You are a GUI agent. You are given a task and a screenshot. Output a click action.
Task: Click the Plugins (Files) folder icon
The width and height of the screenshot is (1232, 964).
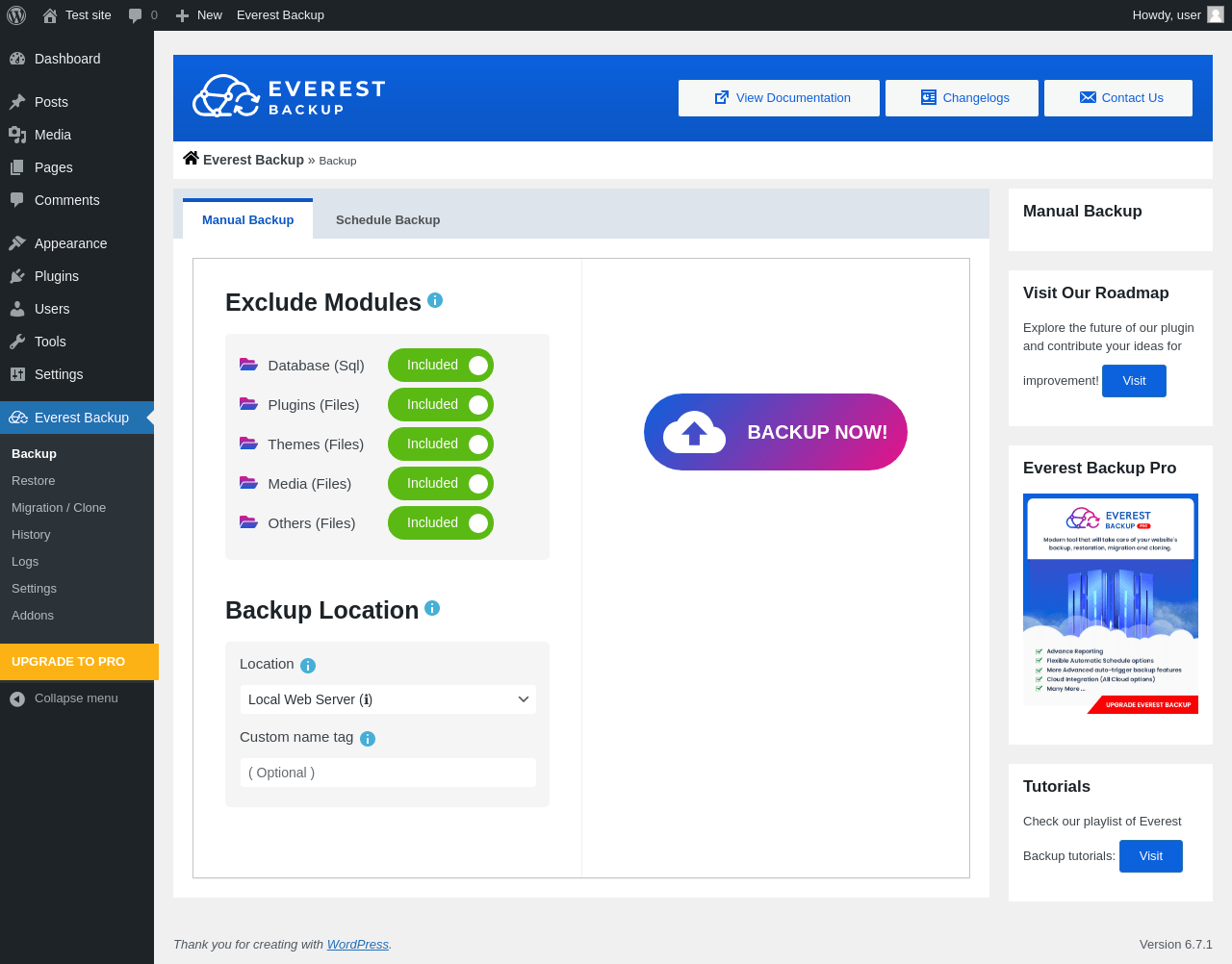pos(249,404)
